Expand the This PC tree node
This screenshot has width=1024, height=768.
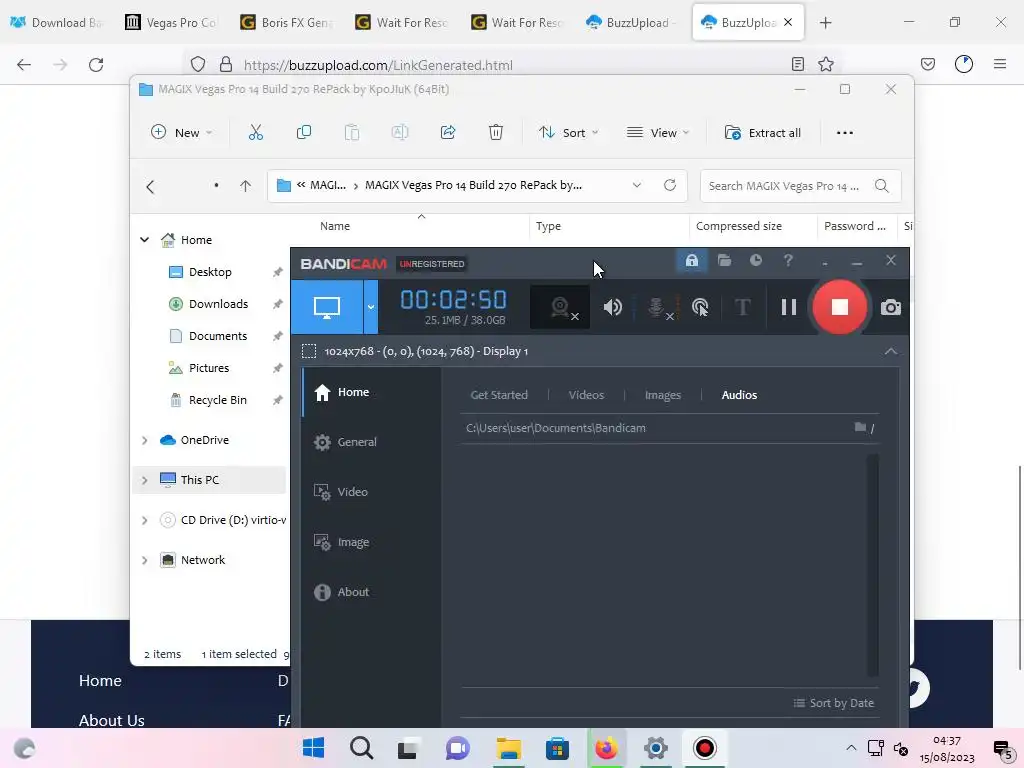144,480
